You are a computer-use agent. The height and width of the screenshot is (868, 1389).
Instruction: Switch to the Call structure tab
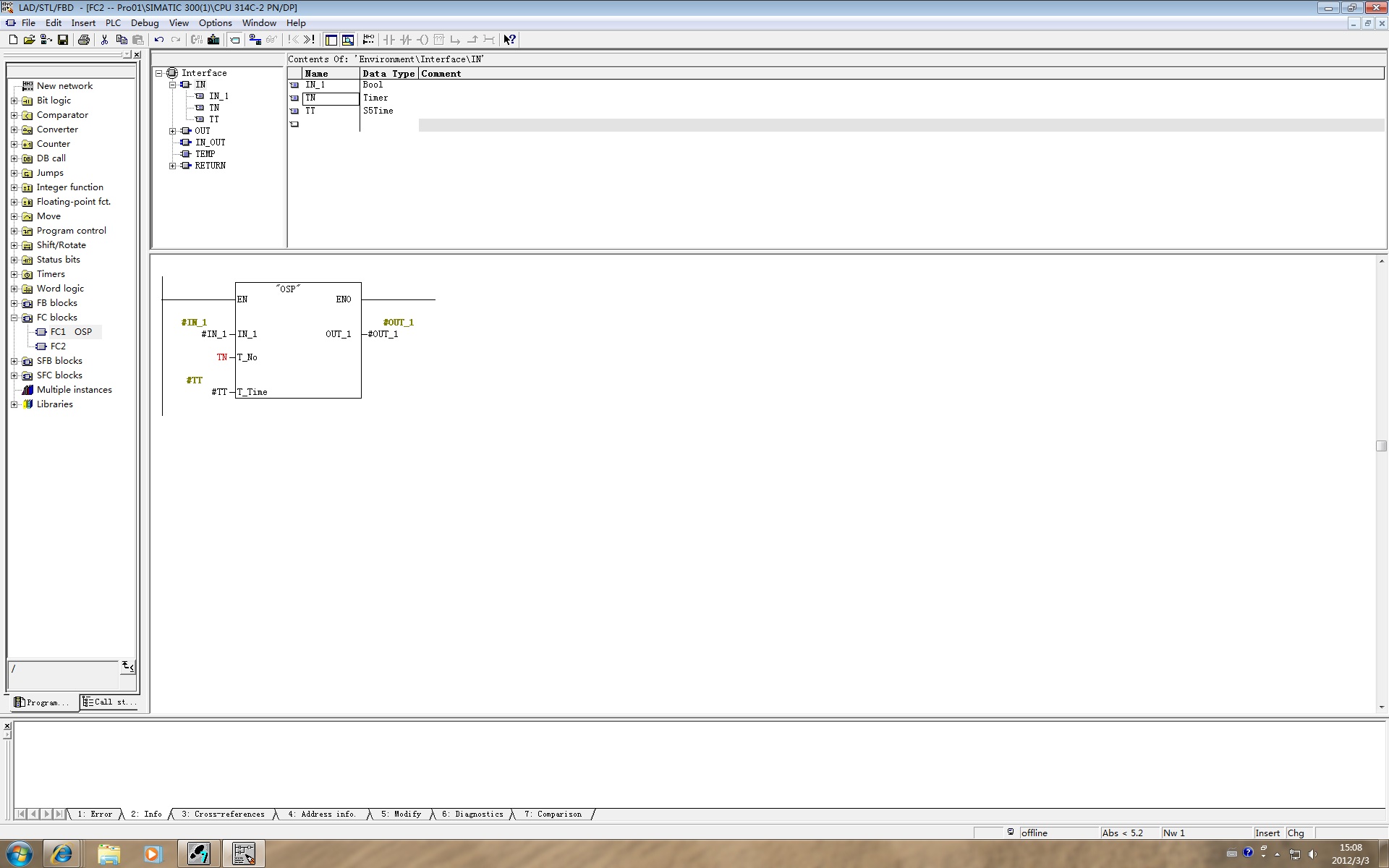pyautogui.click(x=109, y=702)
